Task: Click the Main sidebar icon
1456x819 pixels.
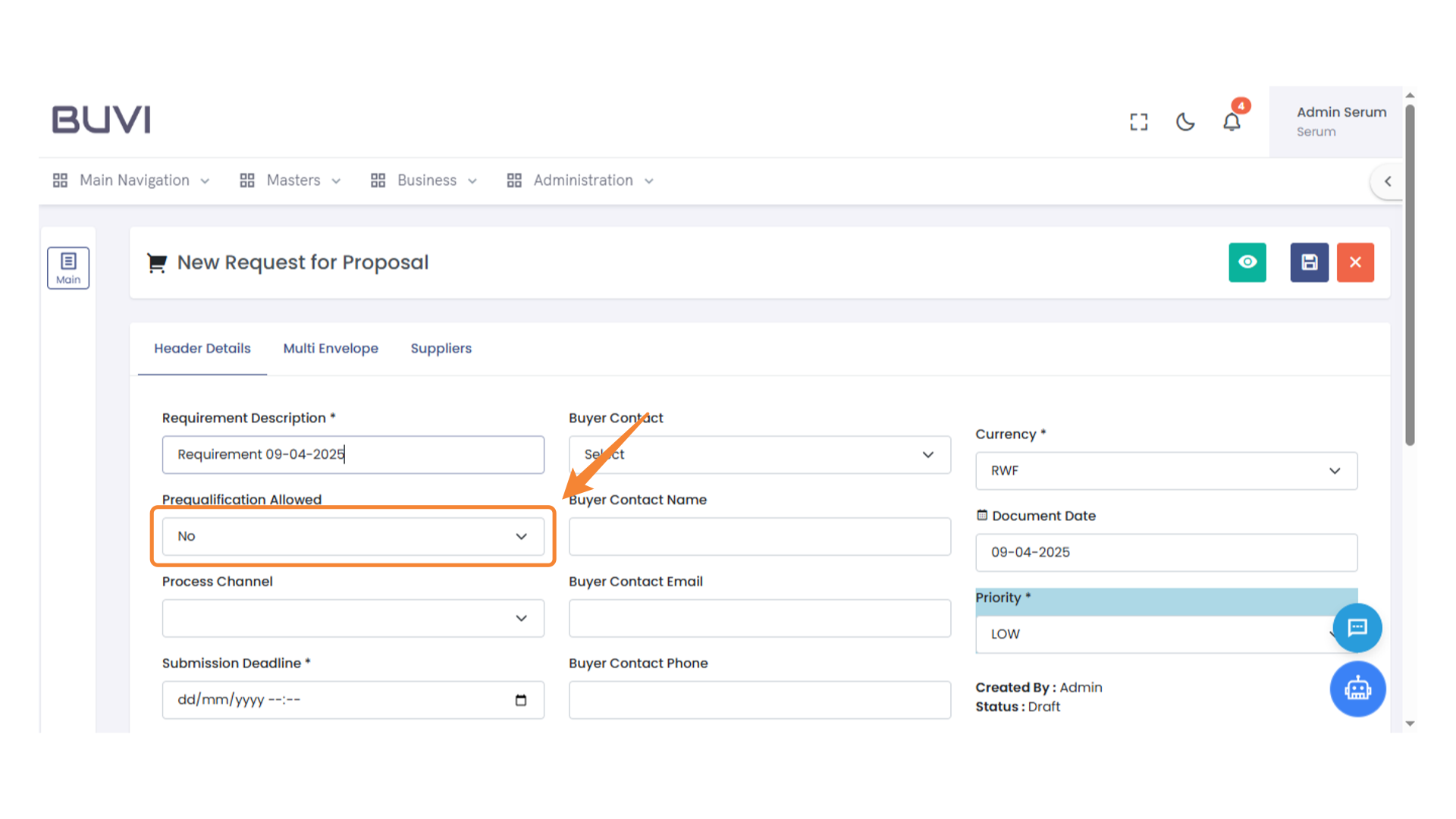Action: 68,268
